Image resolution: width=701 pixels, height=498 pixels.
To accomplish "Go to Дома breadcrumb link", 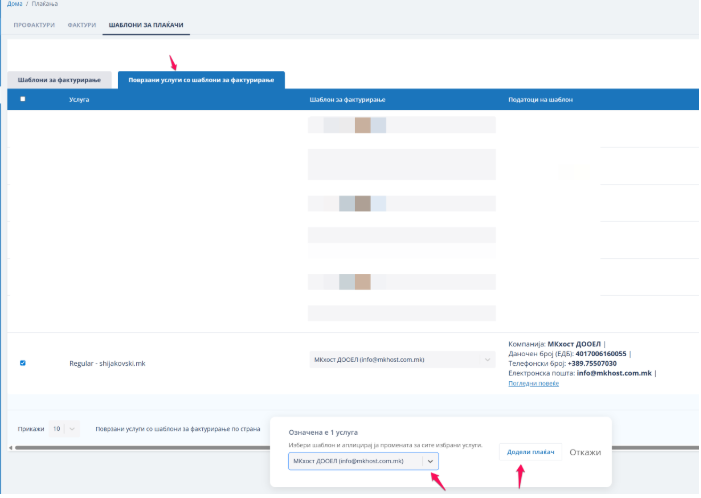I will click(x=14, y=4).
